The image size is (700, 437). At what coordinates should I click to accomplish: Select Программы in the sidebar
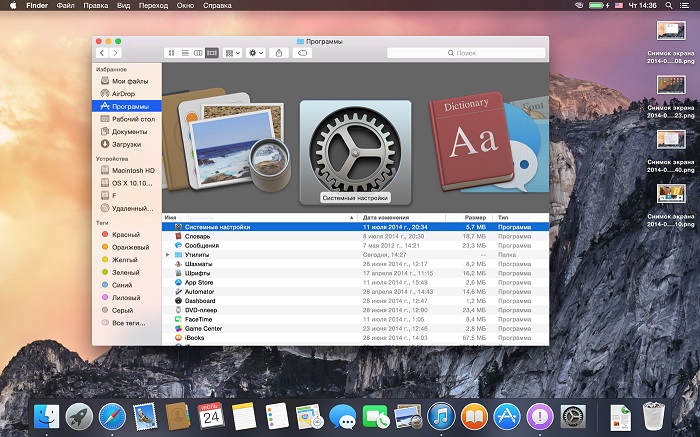[127, 106]
